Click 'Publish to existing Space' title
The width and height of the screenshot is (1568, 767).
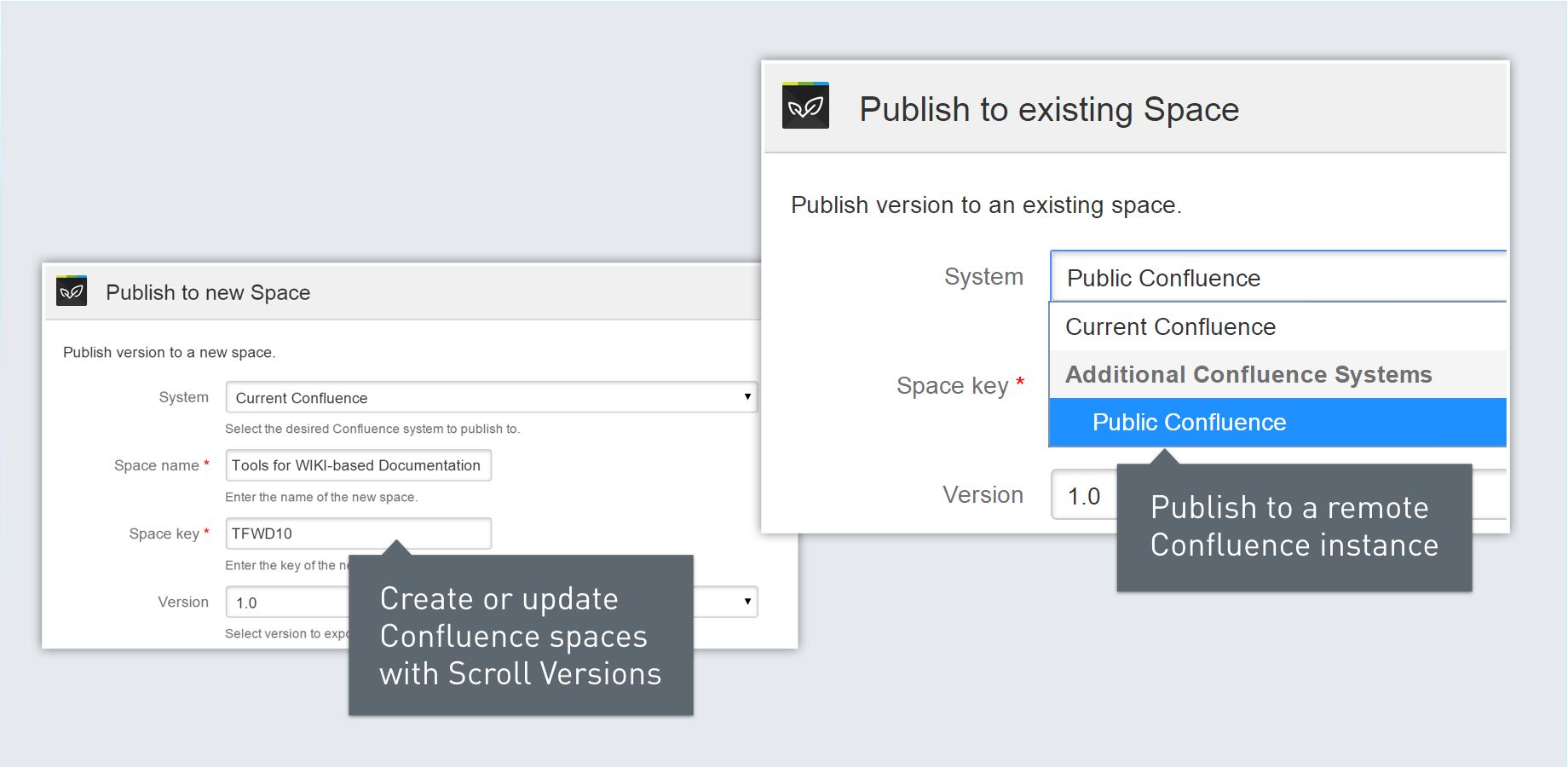[1049, 109]
